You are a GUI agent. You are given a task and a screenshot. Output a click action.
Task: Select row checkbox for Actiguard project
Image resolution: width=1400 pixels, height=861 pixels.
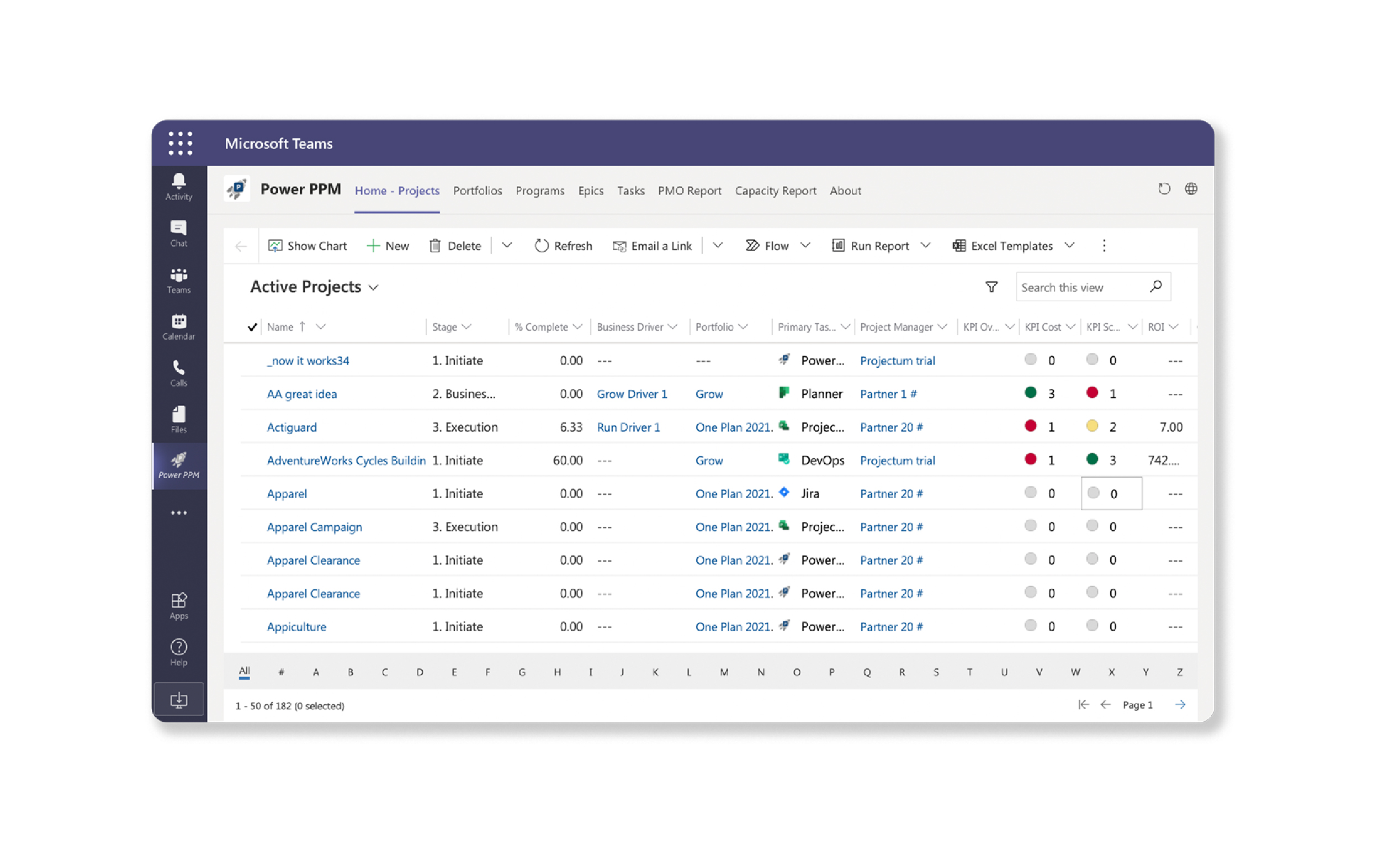252,427
